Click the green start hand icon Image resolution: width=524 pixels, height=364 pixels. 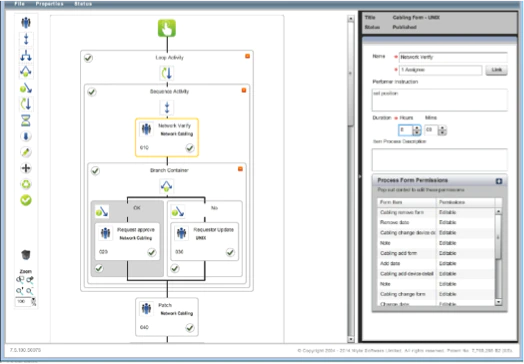point(167,28)
